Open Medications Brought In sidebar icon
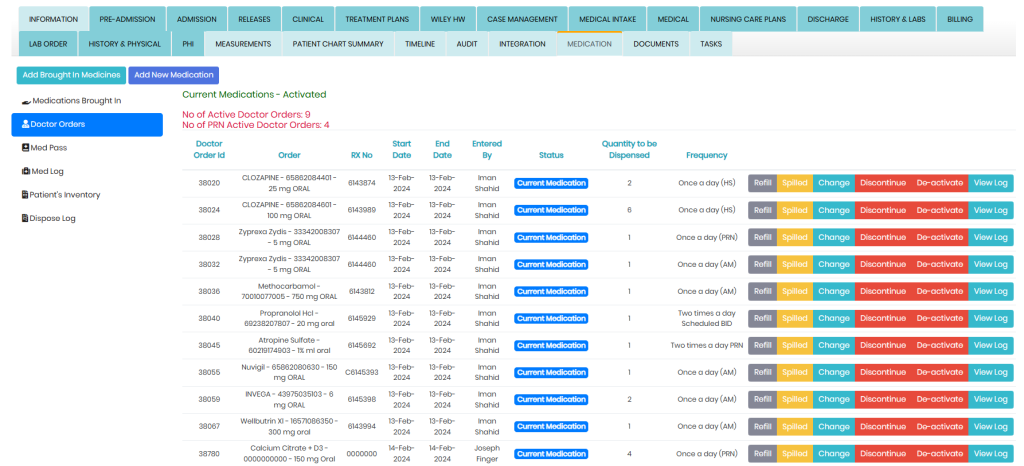Image resolution: width=1024 pixels, height=466 pixels. 27,101
